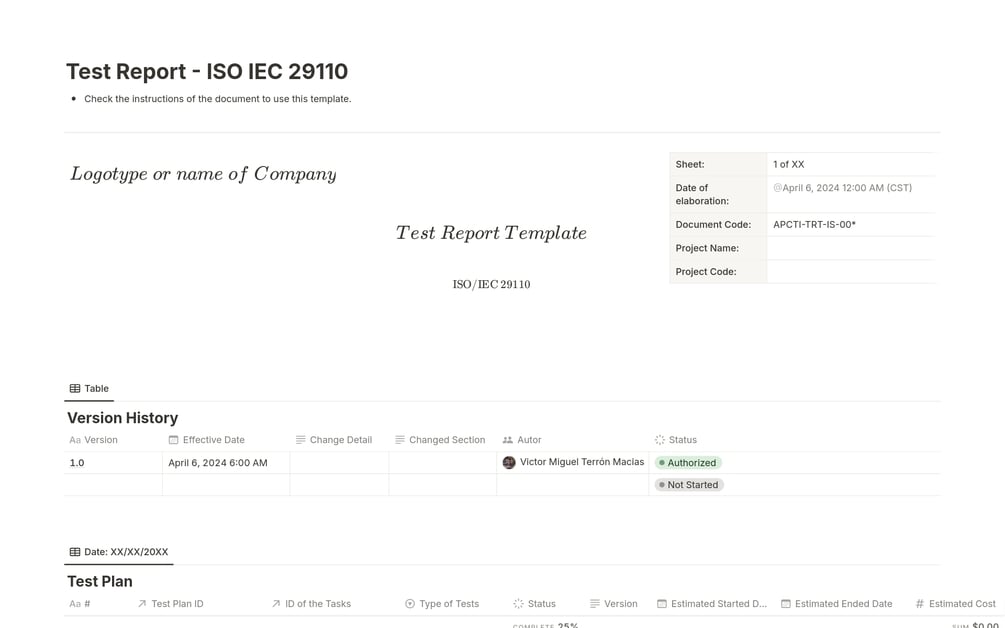1005x628 pixels.
Task: Click the status spinner icon in Version History
Action: pos(660,440)
